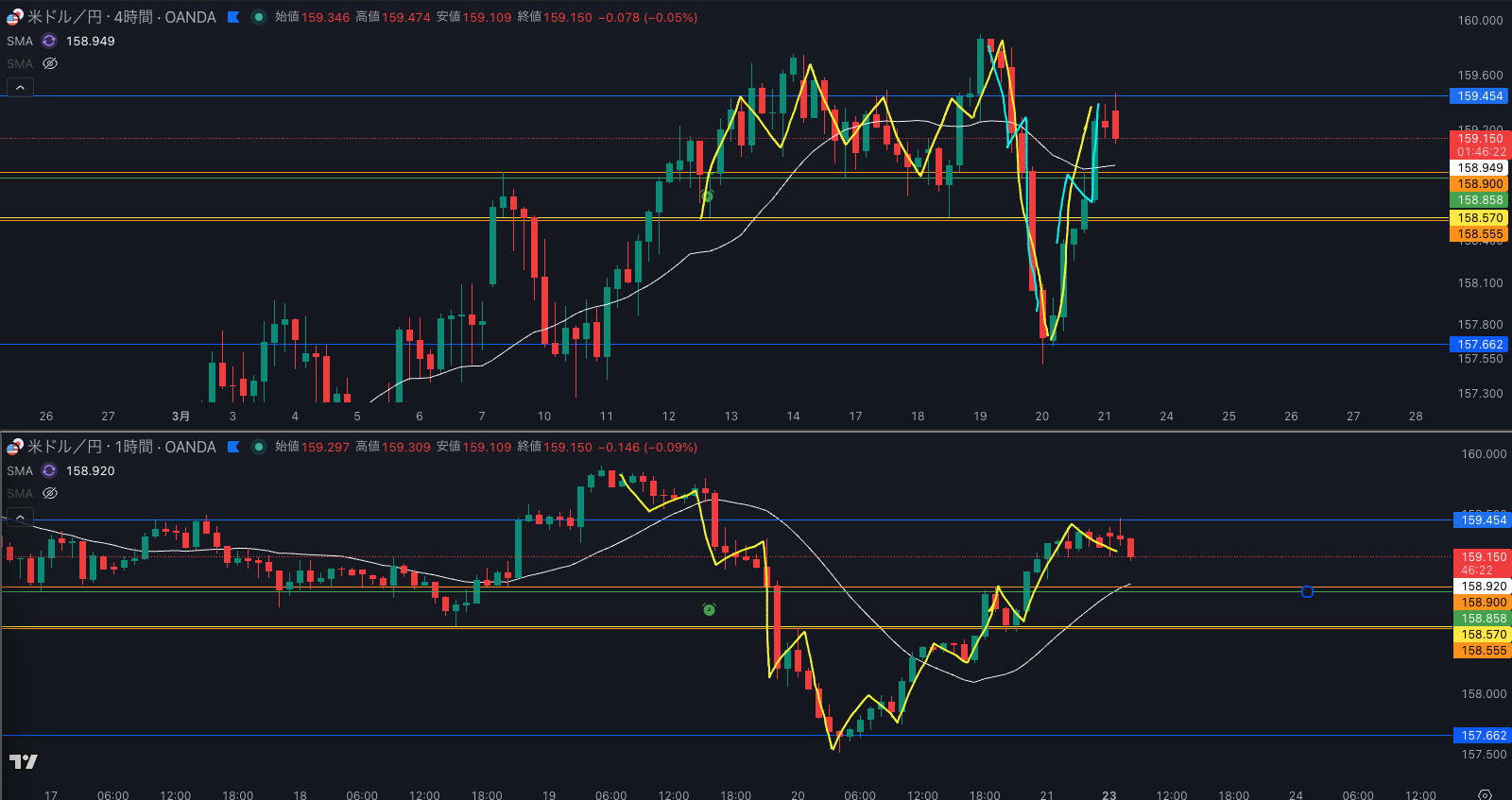This screenshot has height=800, width=1512.
Task: Collapse the indicator legend on the 1-hour chart
Action: click(20, 517)
